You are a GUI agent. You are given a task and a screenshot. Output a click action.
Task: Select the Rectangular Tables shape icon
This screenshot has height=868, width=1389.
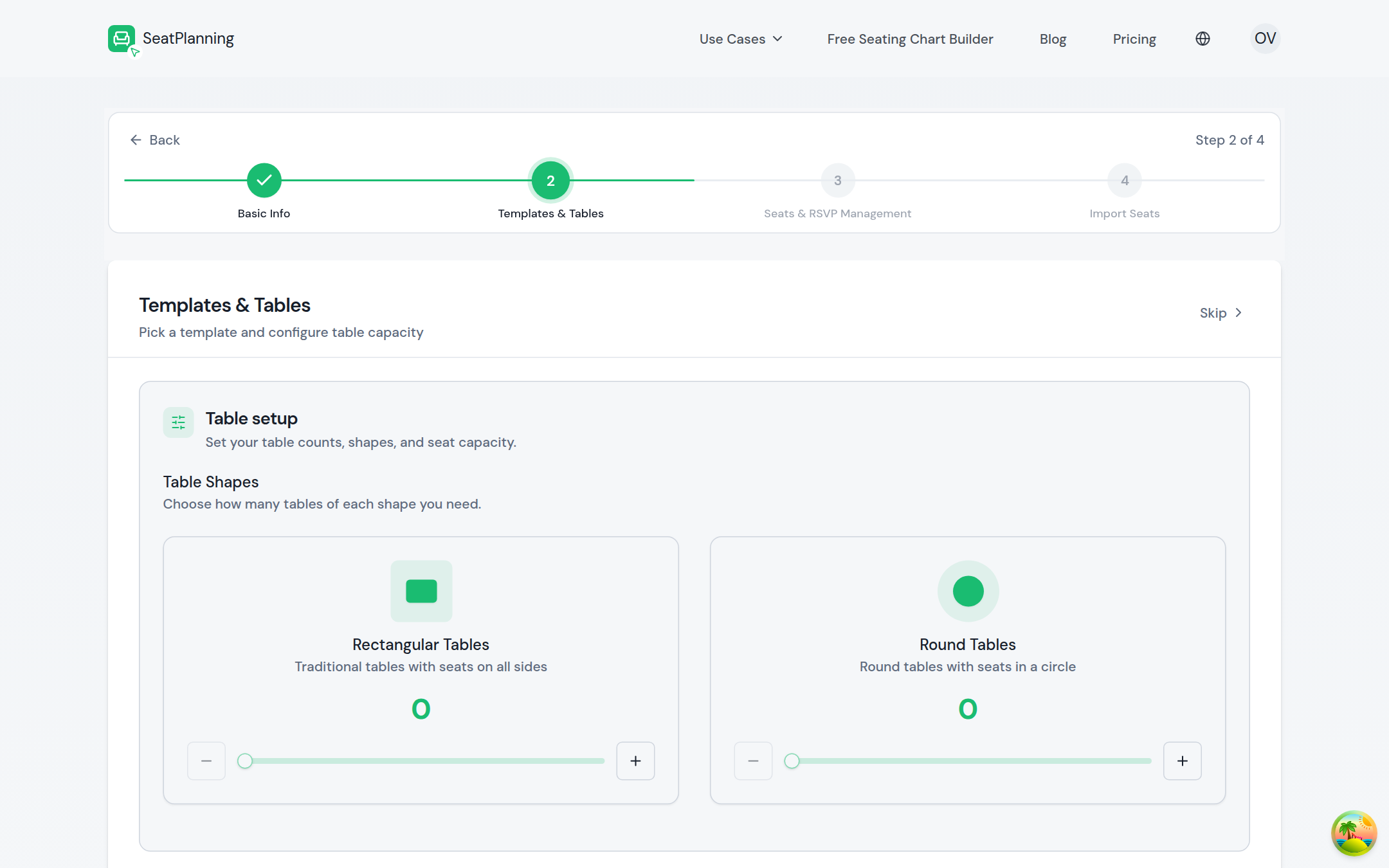(421, 591)
